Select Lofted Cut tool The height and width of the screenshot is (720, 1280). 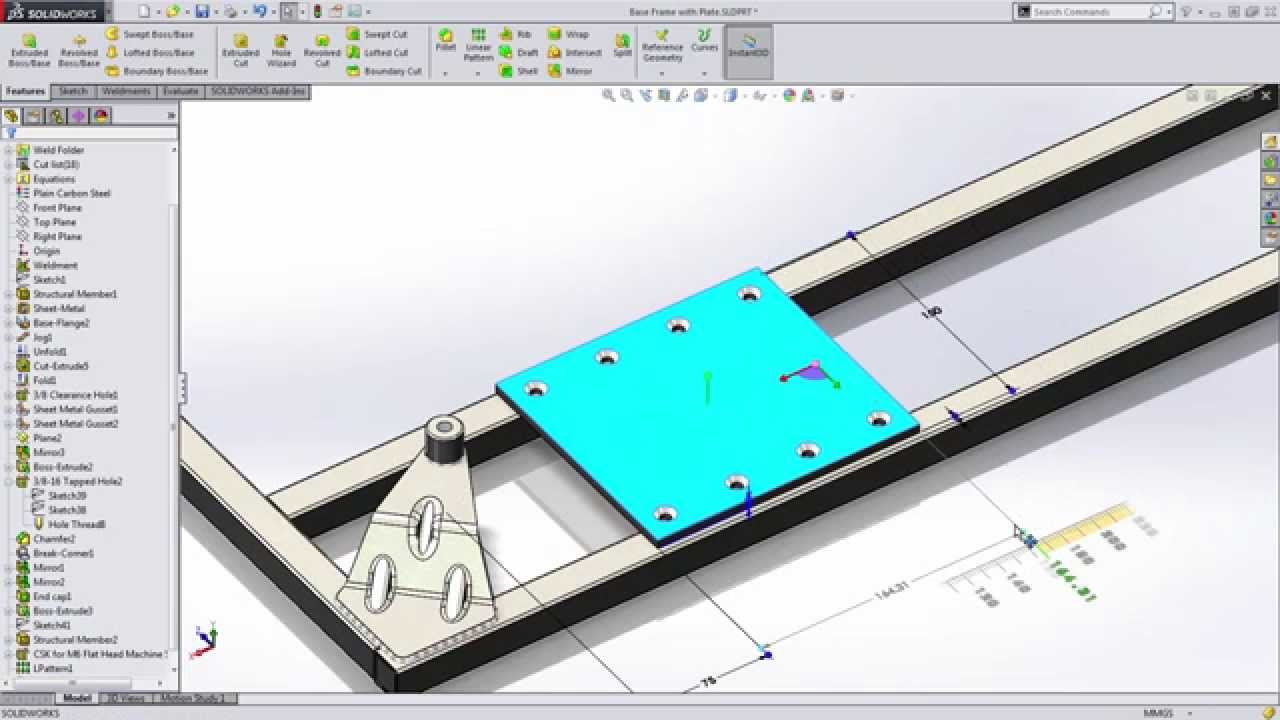[377, 53]
